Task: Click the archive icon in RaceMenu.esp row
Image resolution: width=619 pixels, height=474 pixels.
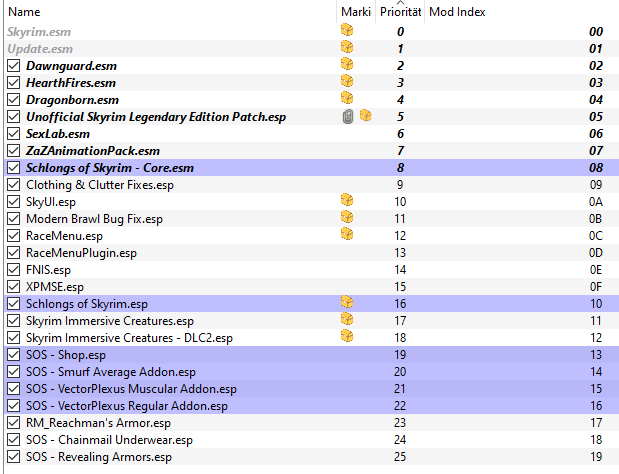Action: (x=347, y=234)
